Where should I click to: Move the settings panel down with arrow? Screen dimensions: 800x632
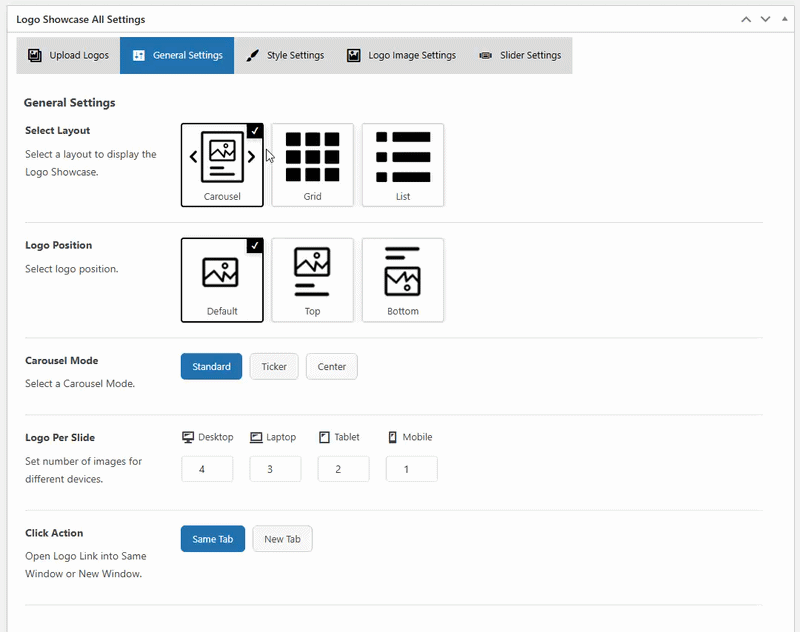point(765,19)
